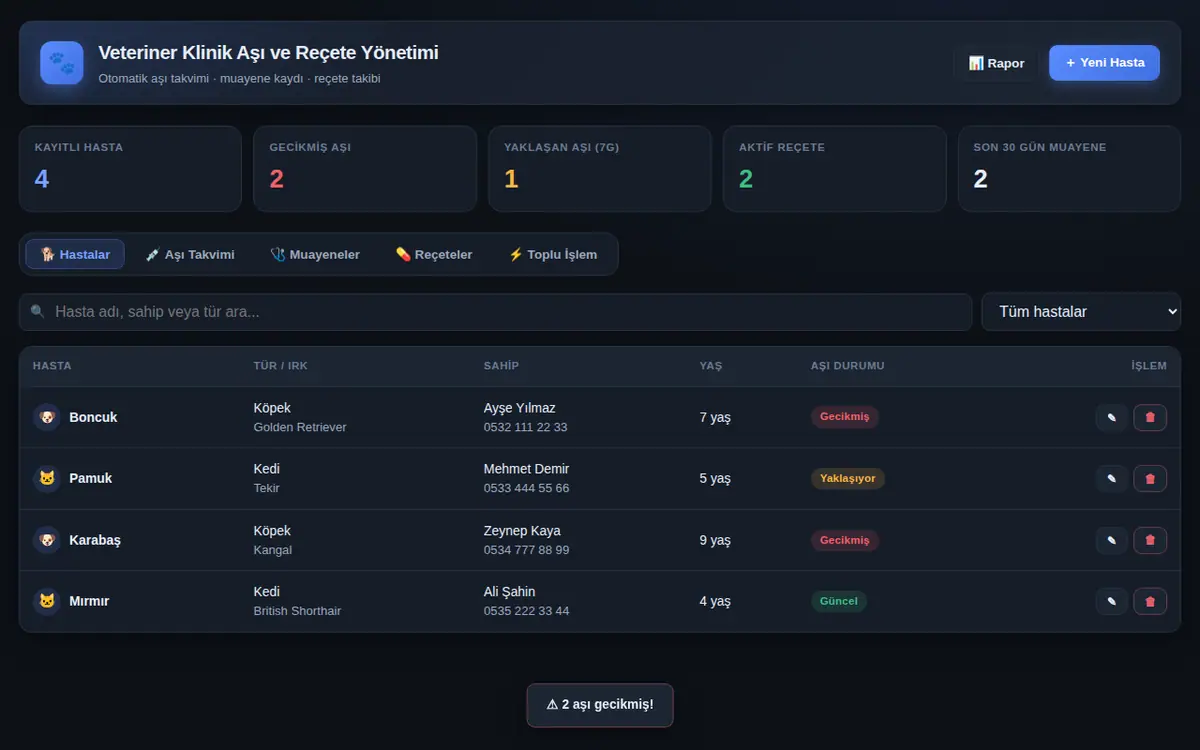Go to the Muayeneler tab

[315, 254]
